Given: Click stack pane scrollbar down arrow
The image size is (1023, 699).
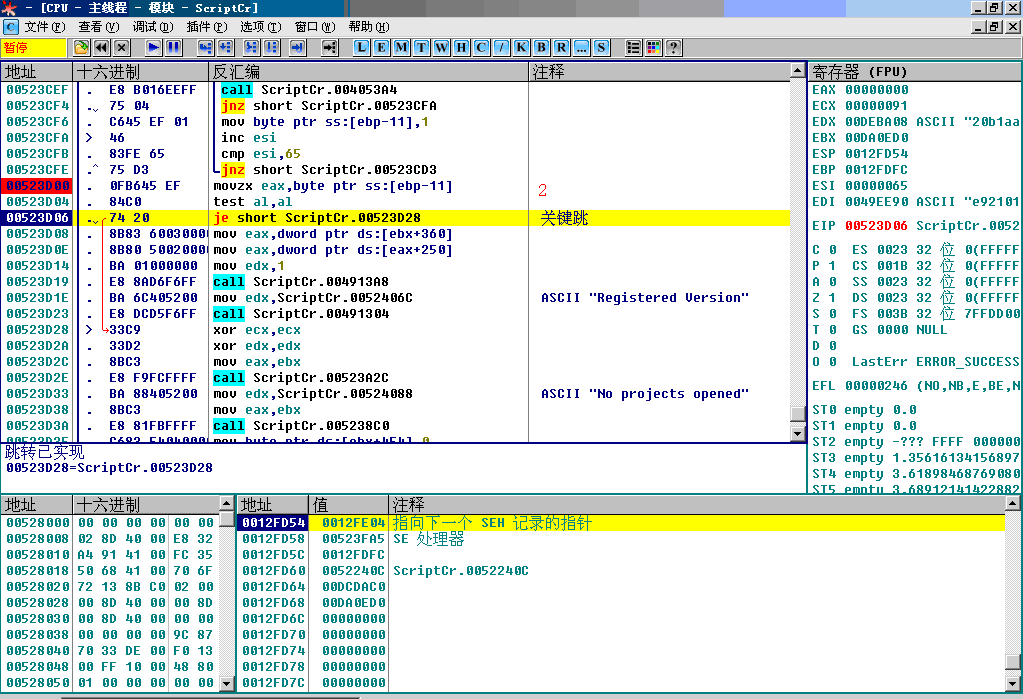Looking at the screenshot, I should (x=1013, y=683).
